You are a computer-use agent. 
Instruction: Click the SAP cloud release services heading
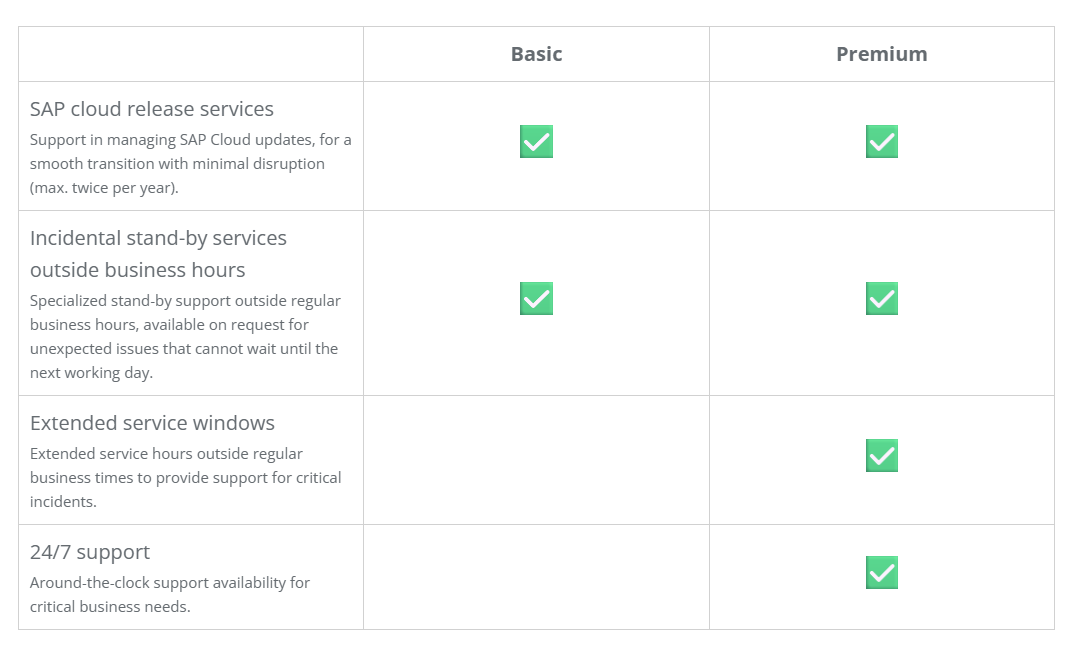pyautogui.click(x=151, y=109)
